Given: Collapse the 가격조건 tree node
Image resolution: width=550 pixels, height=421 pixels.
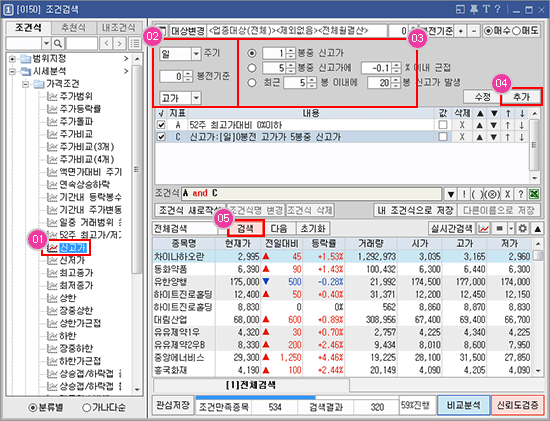Looking at the screenshot, I should point(26,84).
